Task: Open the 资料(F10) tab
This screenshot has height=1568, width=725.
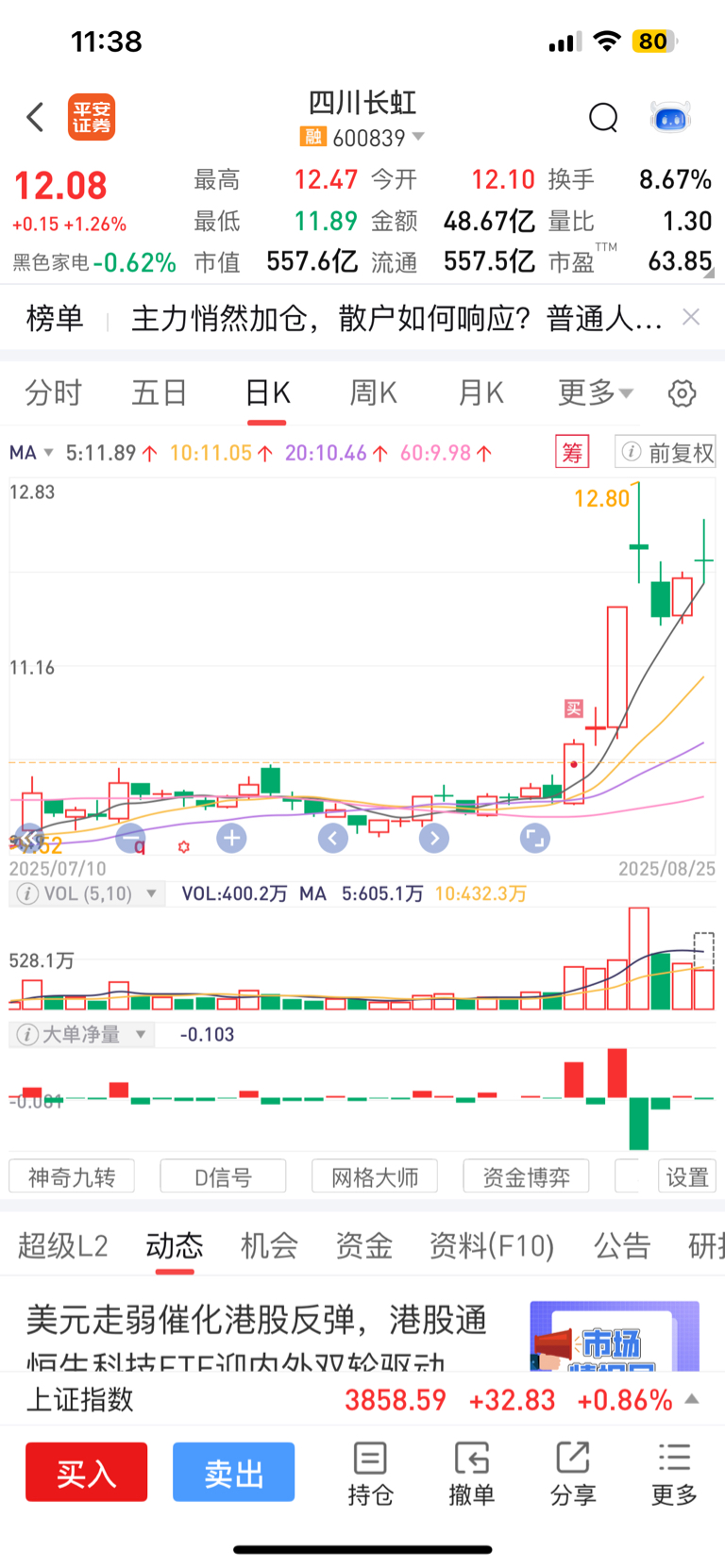Action: 492,1245
